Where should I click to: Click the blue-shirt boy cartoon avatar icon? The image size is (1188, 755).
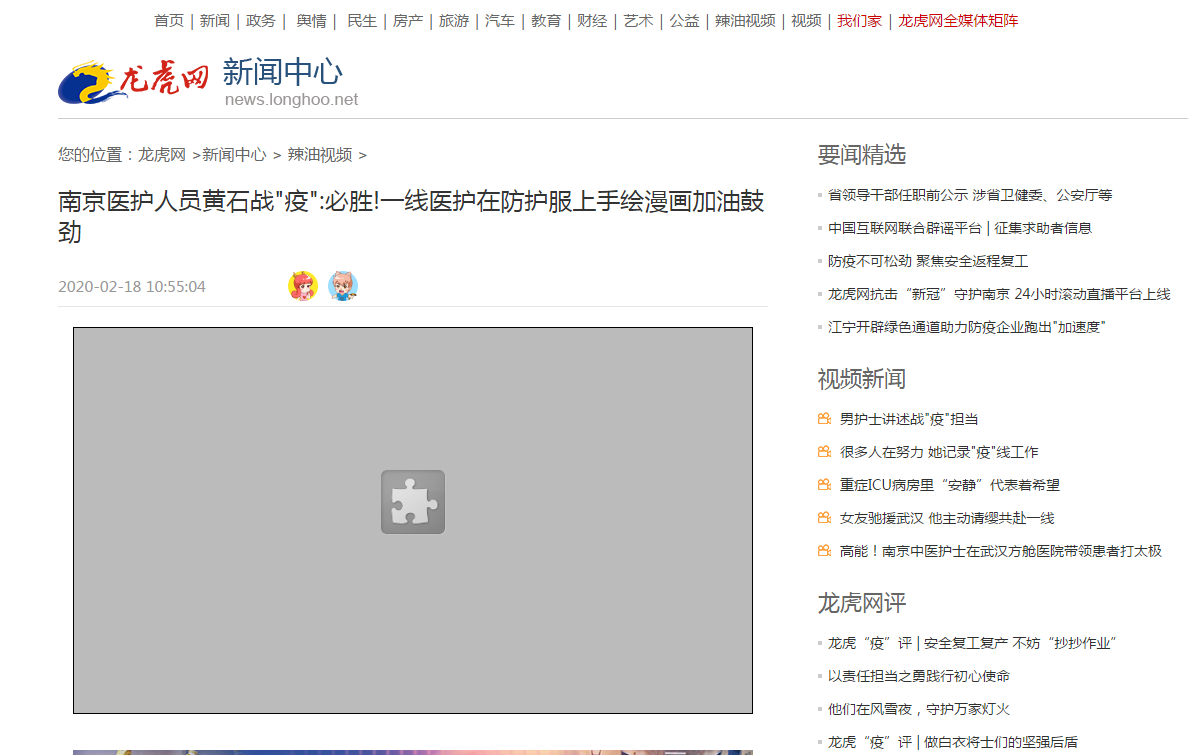pos(343,286)
